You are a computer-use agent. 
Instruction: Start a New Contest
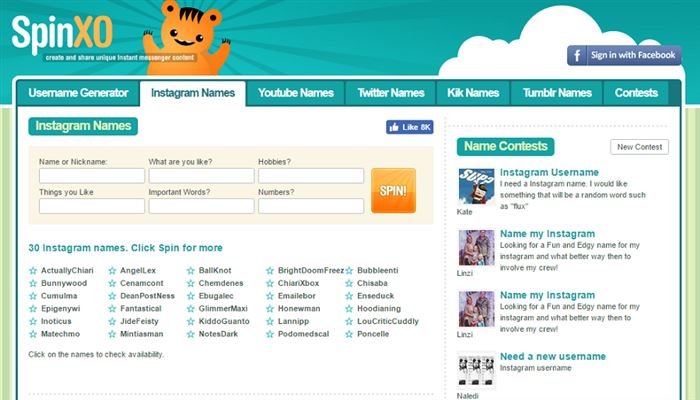point(639,147)
